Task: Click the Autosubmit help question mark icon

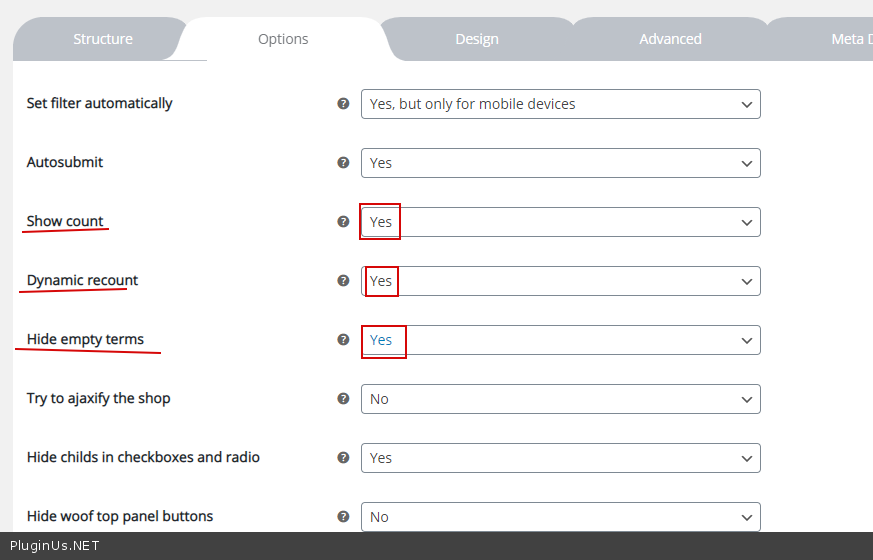Action: point(343,162)
